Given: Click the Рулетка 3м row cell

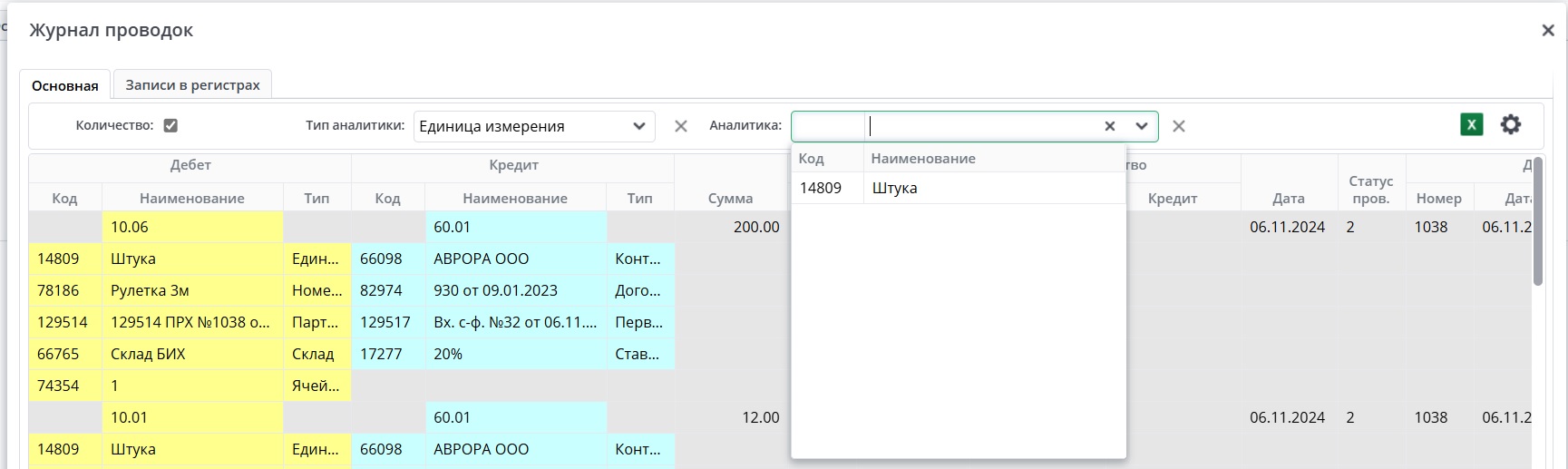Looking at the screenshot, I should [x=192, y=290].
